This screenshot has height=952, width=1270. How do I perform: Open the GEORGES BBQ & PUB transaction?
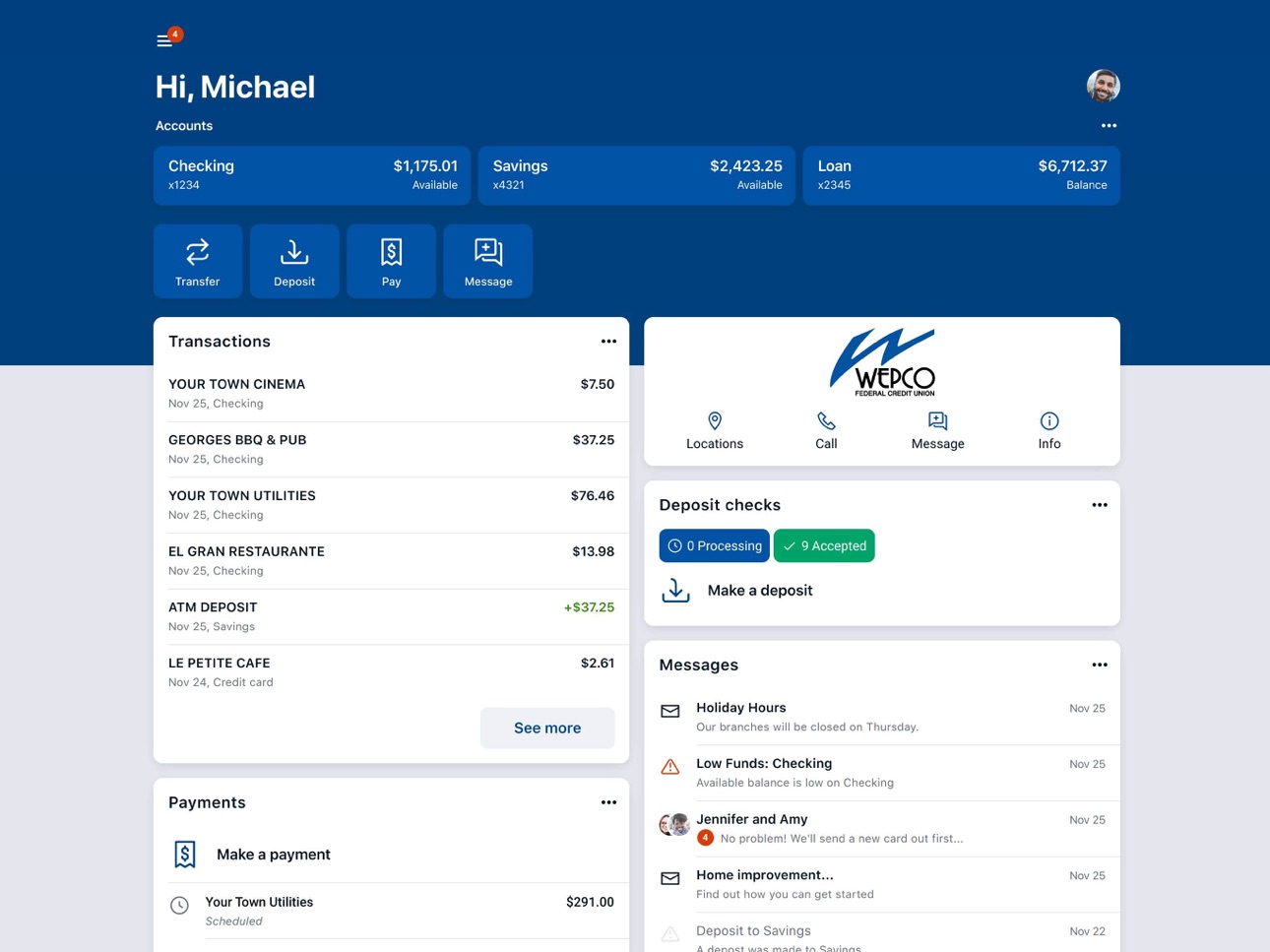coord(391,450)
